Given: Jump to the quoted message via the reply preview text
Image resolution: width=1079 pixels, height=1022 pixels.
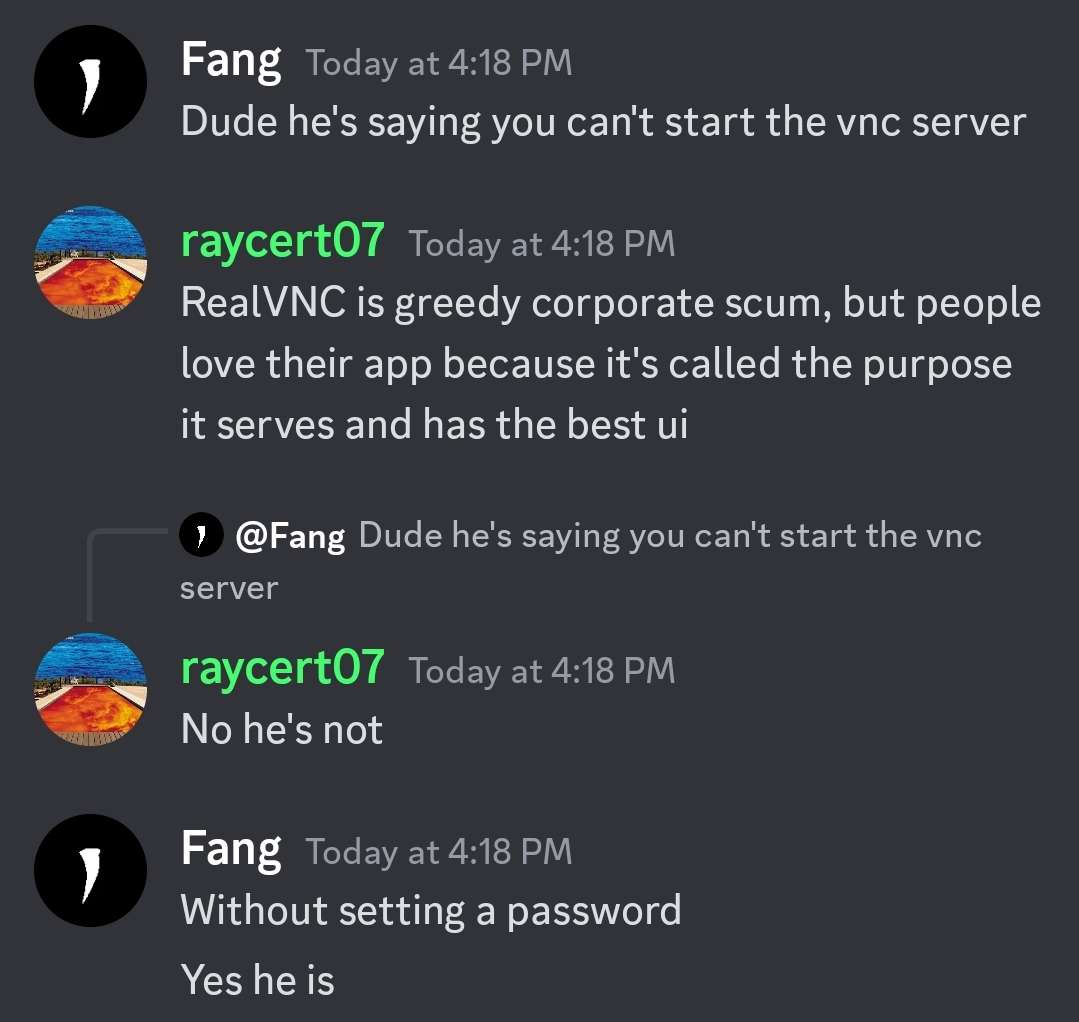Looking at the screenshot, I should tap(581, 561).
